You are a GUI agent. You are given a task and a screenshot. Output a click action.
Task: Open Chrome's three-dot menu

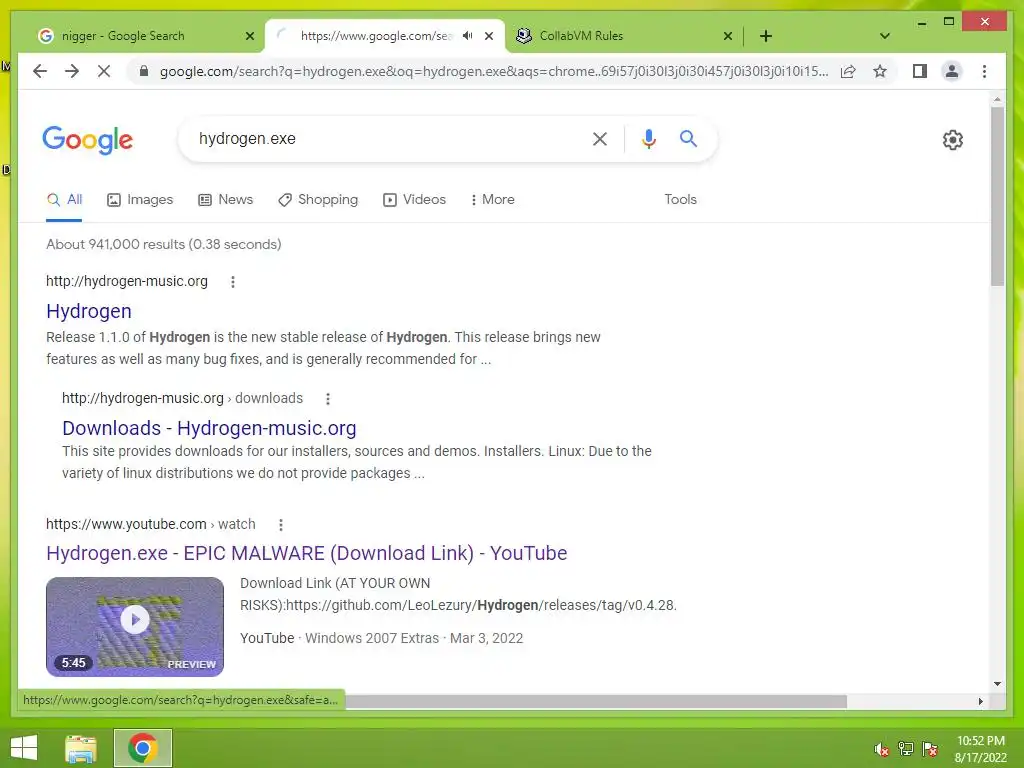984,71
